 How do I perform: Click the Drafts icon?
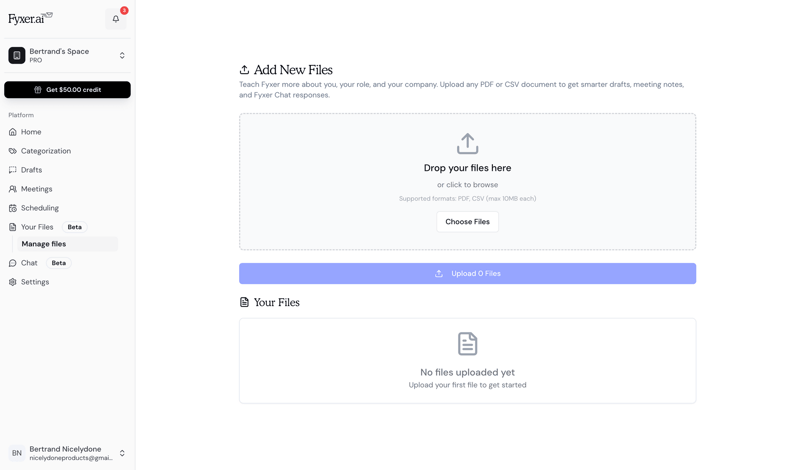coord(13,170)
